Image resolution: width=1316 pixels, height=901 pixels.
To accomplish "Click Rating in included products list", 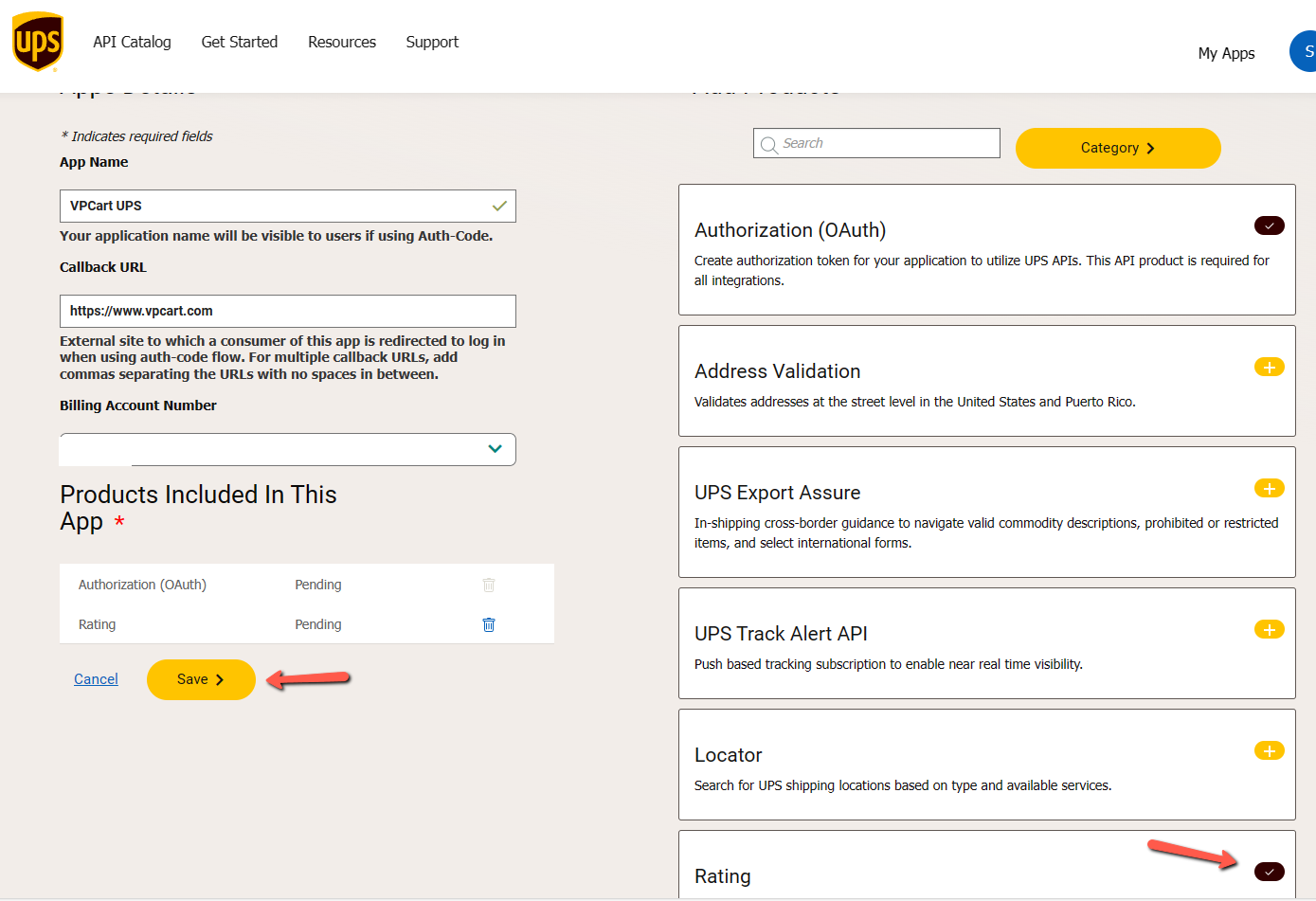I will (97, 624).
